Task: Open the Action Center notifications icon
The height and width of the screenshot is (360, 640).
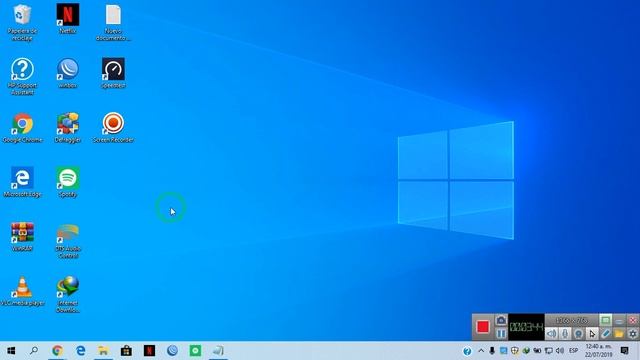Action: (624, 351)
